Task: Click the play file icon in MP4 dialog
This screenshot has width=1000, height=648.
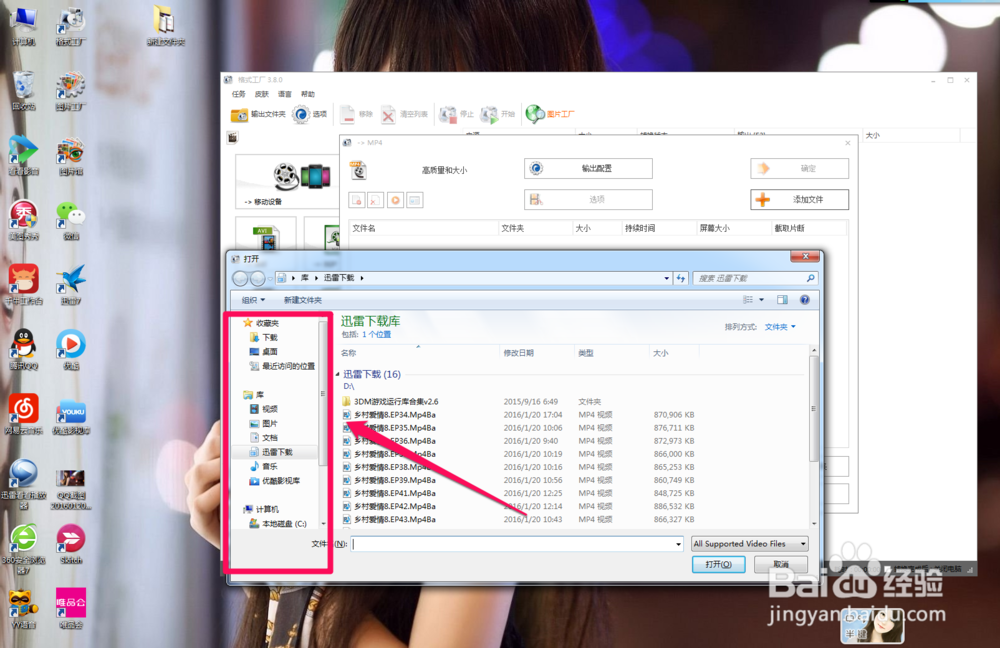Action: pos(395,200)
